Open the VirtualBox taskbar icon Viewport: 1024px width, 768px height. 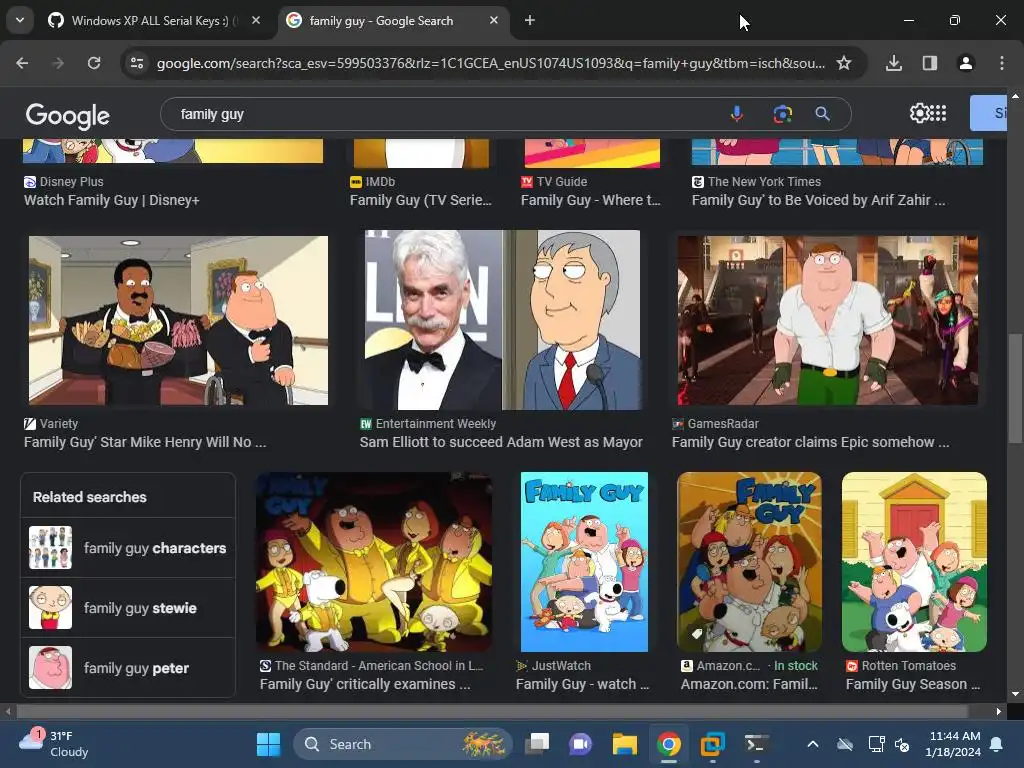712,744
